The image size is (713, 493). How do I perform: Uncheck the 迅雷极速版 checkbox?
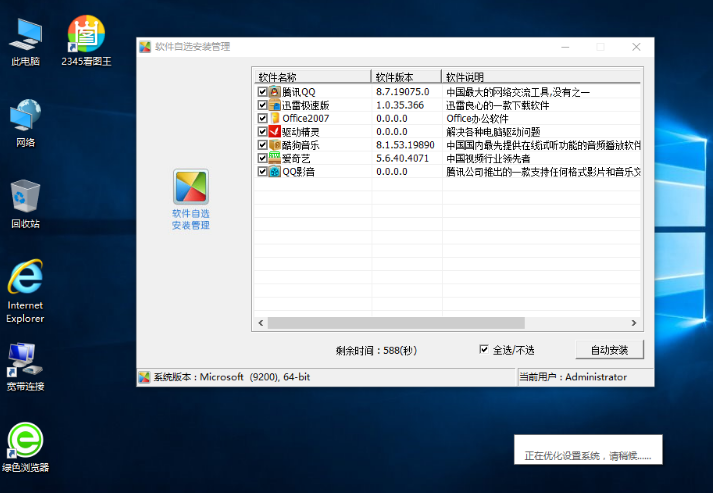coord(262,105)
